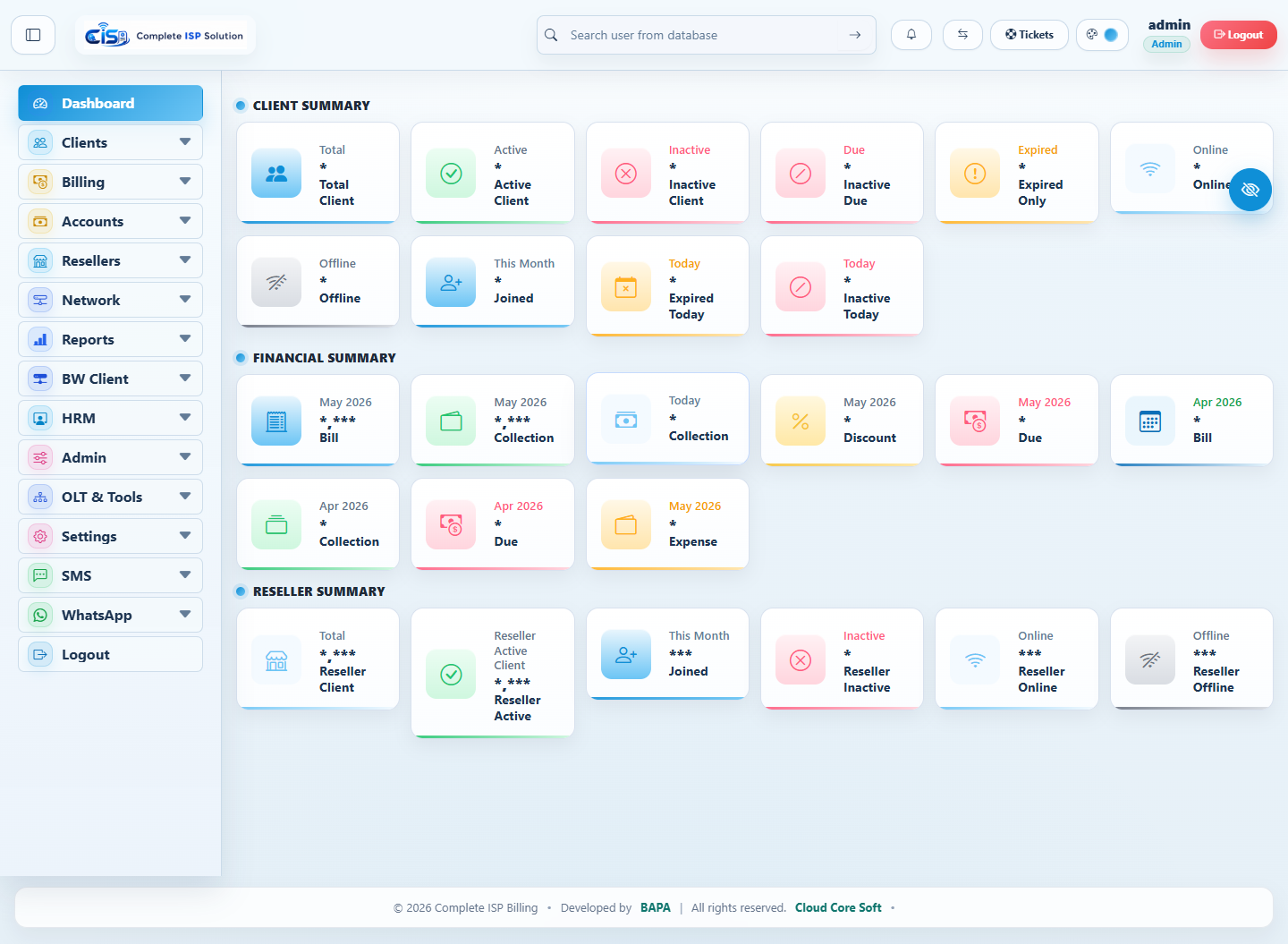Click the Inactive Due slashed circle icon
The width and height of the screenshot is (1288, 944).
801,173
